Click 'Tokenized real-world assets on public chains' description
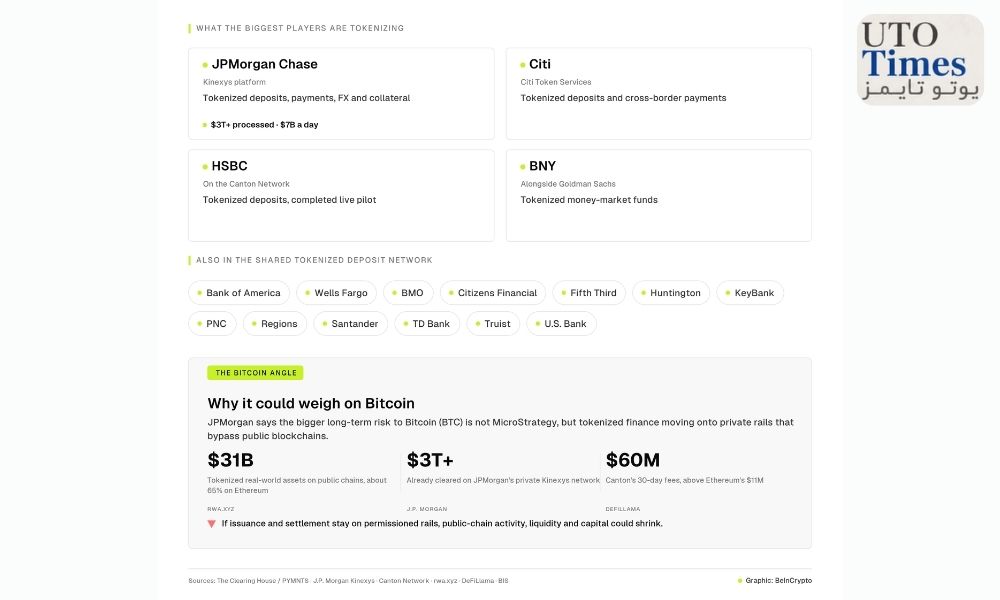 (297, 485)
